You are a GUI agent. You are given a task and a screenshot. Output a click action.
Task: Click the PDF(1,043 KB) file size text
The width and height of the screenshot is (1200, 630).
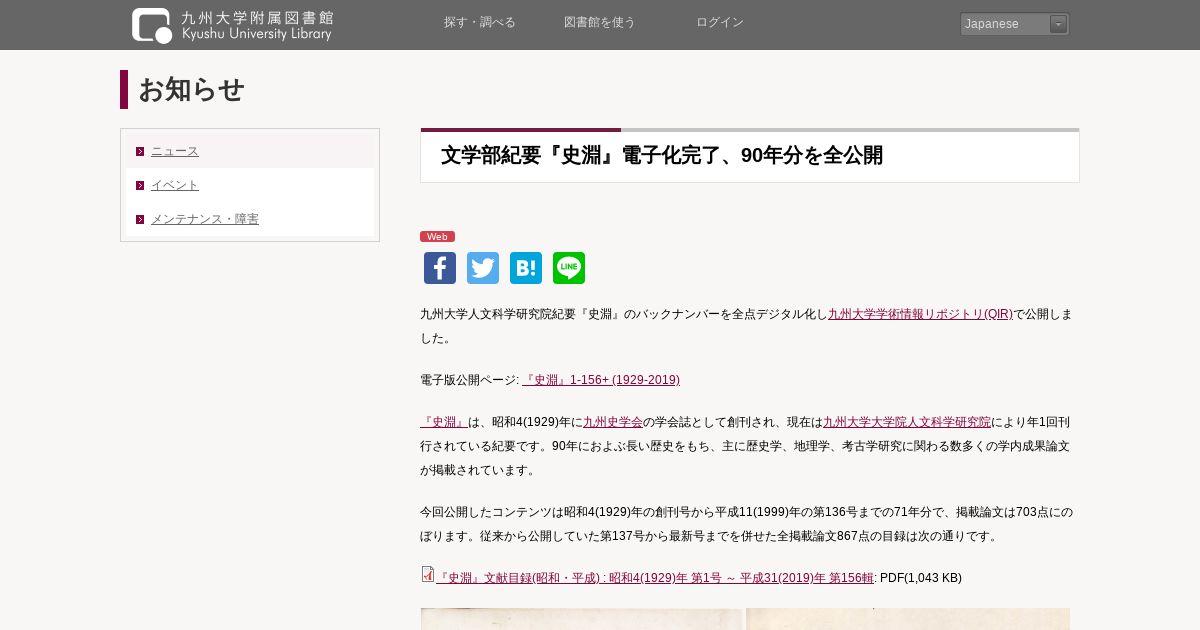point(921,578)
